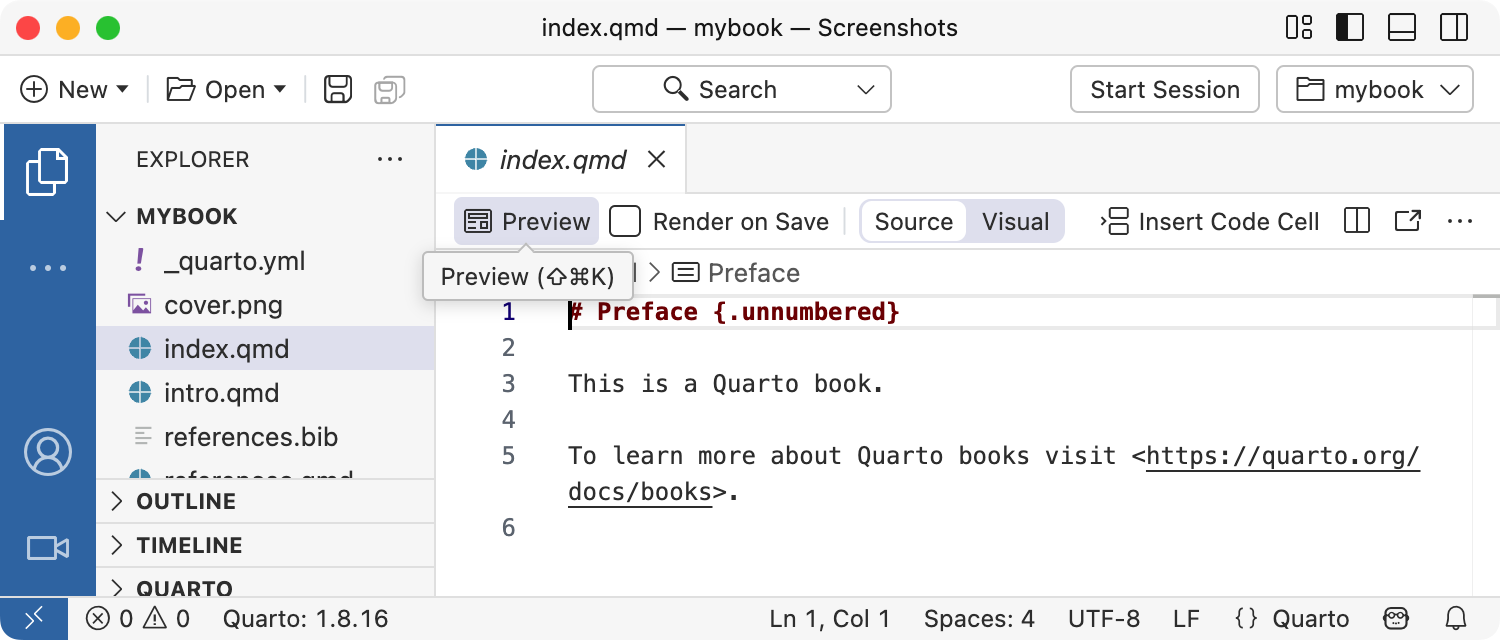Switch to Visual editor mode

[1015, 221]
